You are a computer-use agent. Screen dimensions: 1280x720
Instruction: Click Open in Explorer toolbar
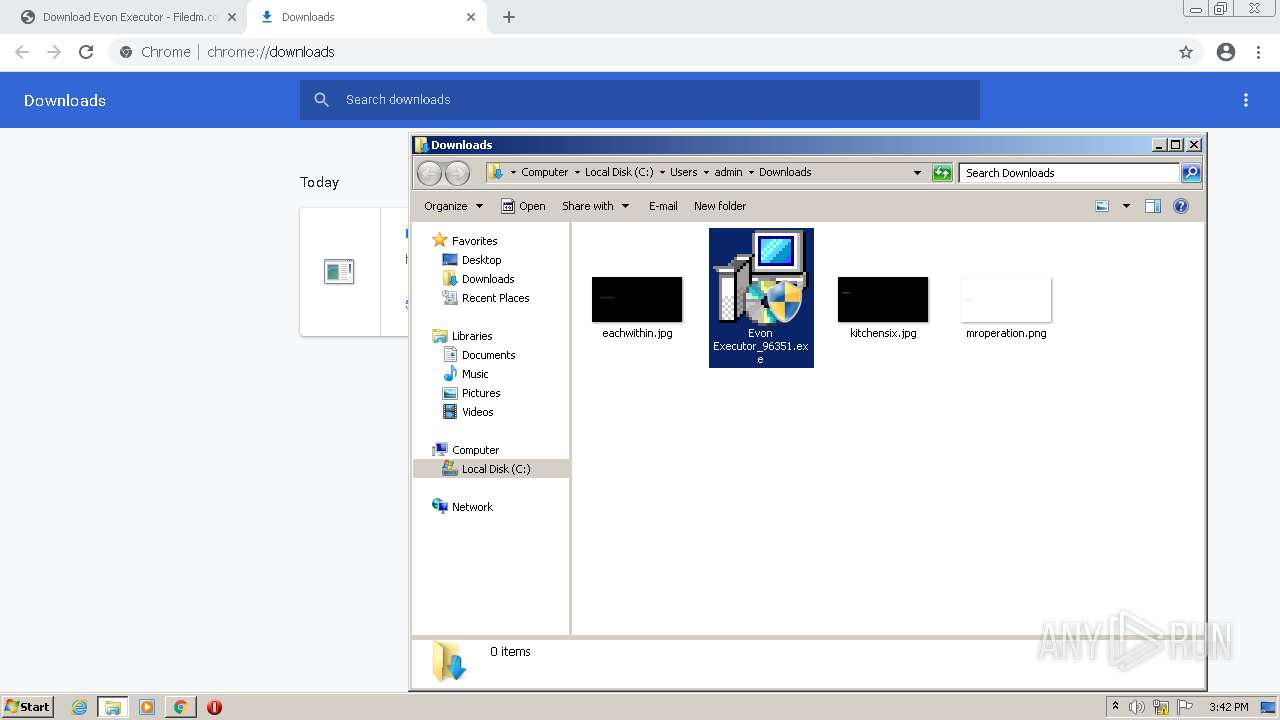coord(523,206)
